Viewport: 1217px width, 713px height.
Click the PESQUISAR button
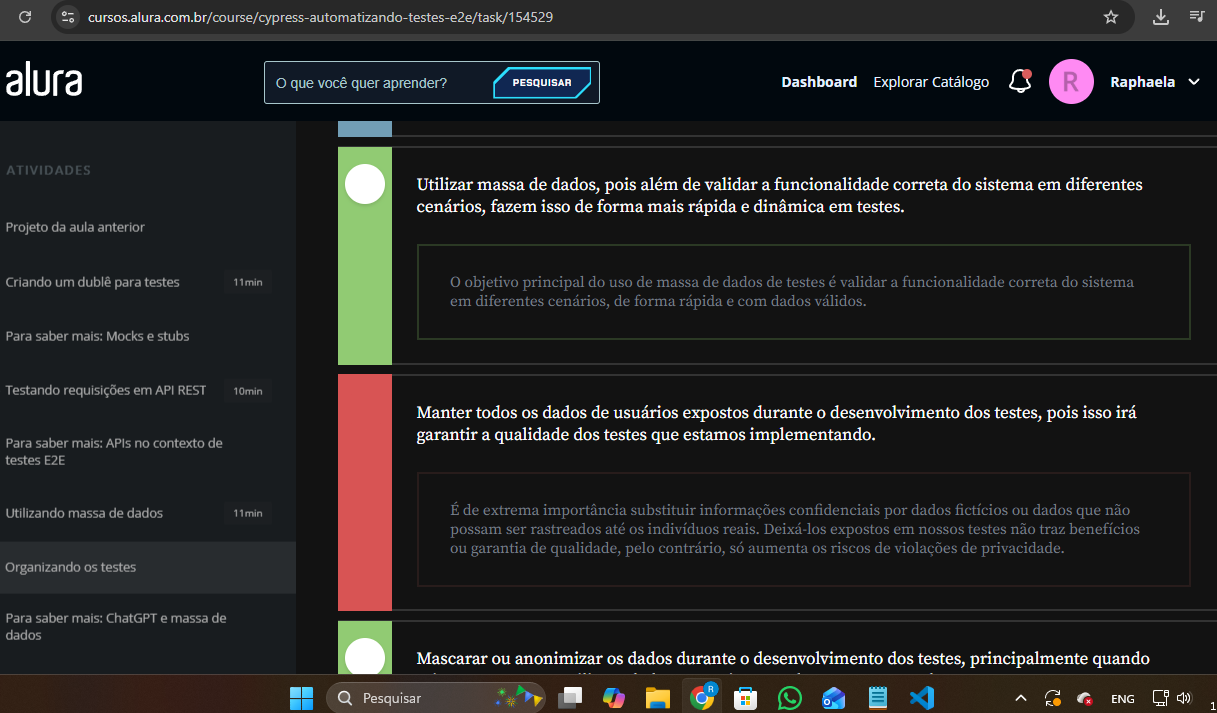pos(542,83)
